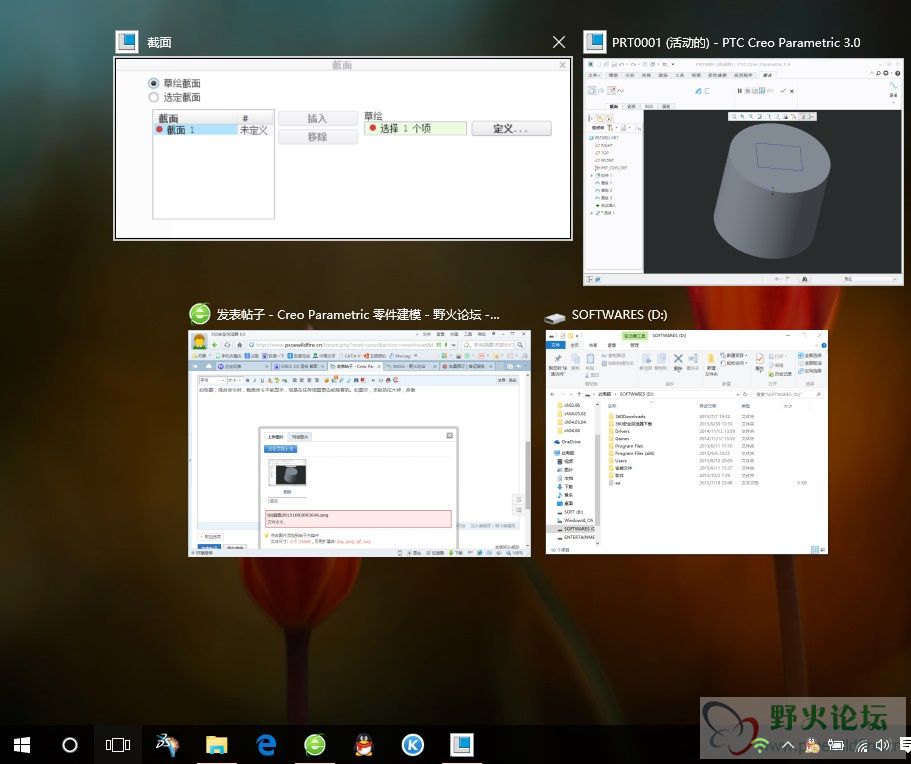
Task: Click the 发表帖子 browser window title
Action: [x=358, y=314]
